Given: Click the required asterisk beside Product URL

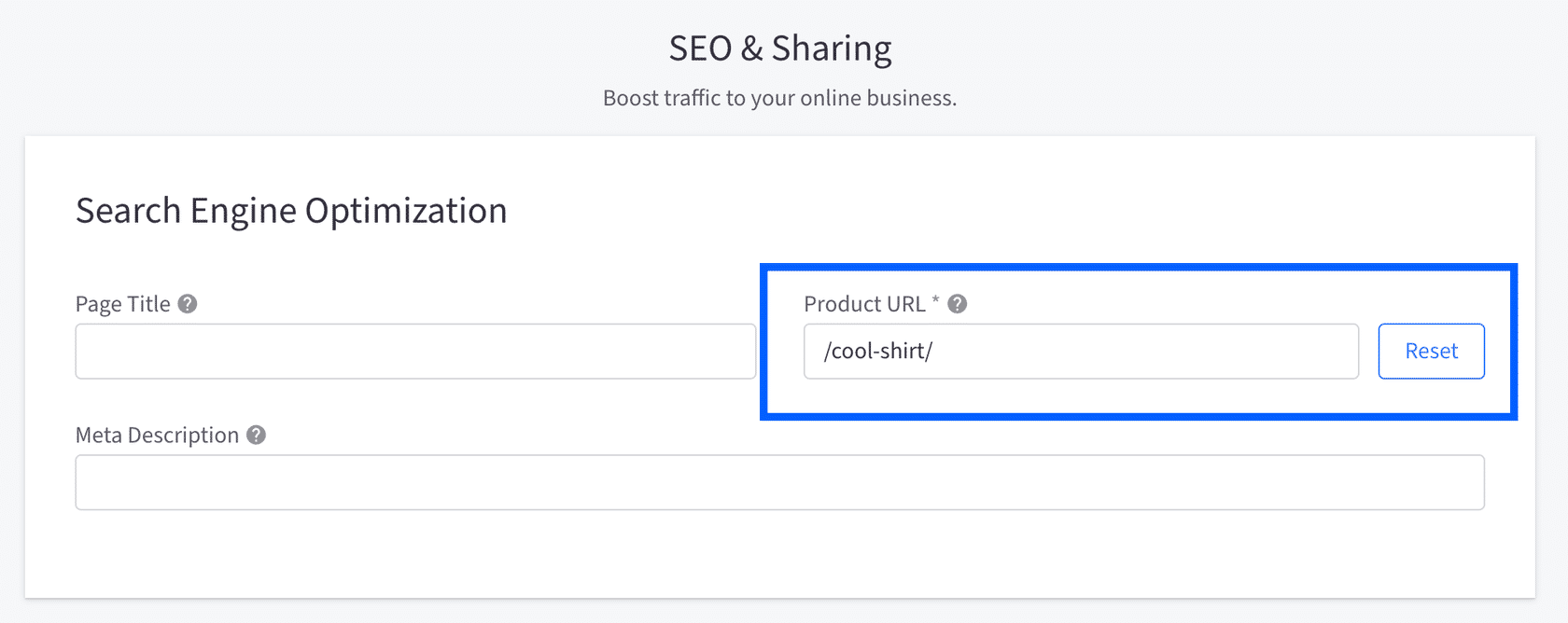Looking at the screenshot, I should (935, 300).
